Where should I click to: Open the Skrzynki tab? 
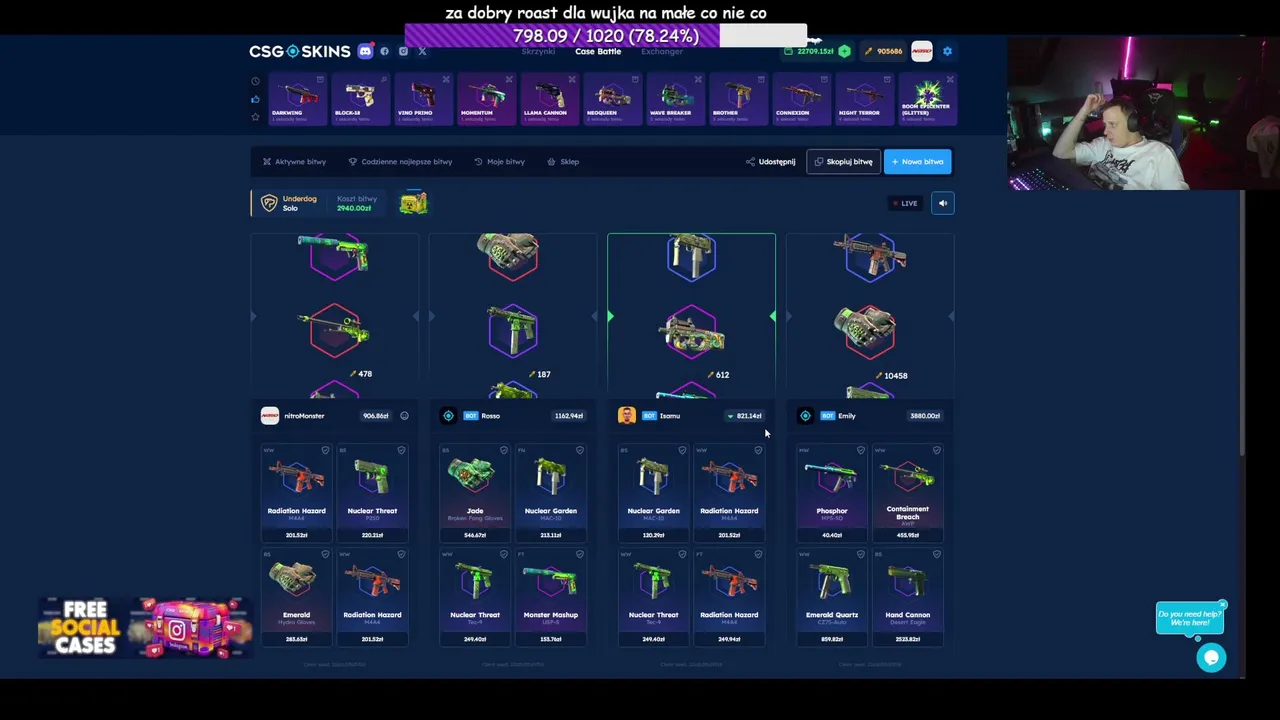coord(538,51)
